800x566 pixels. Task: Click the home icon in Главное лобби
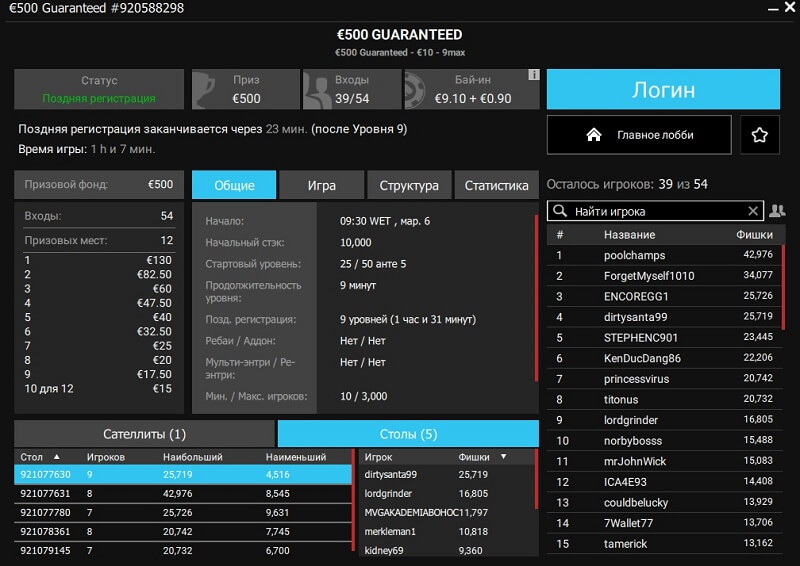pos(593,135)
